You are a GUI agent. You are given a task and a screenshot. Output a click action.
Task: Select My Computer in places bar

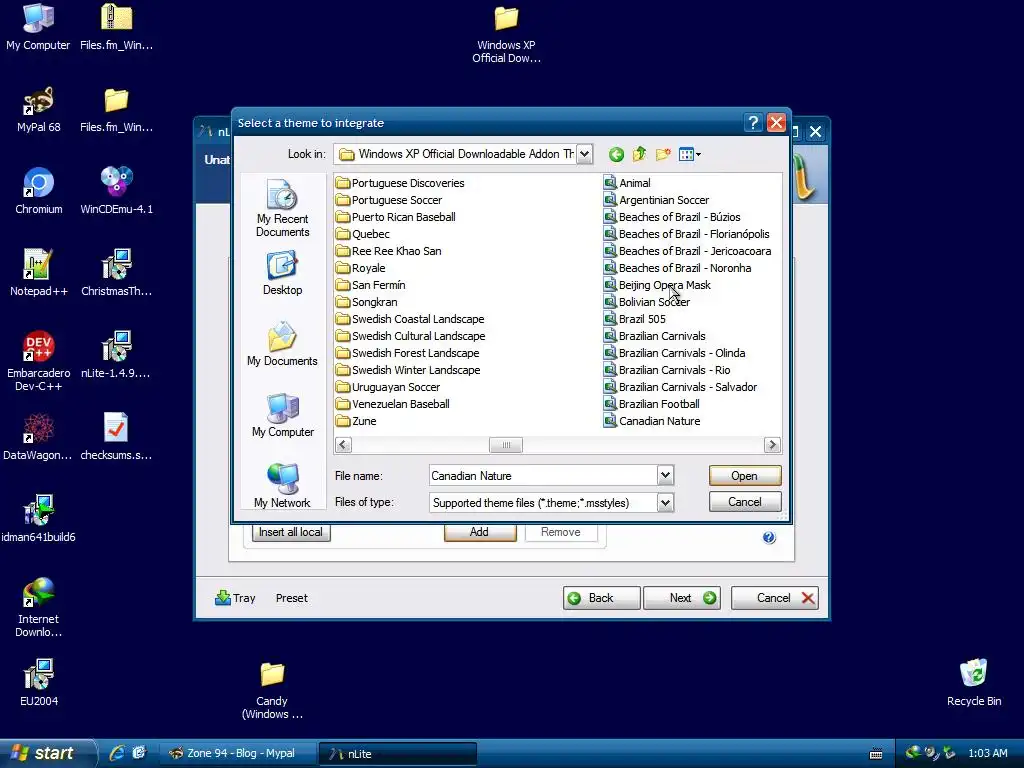[282, 415]
